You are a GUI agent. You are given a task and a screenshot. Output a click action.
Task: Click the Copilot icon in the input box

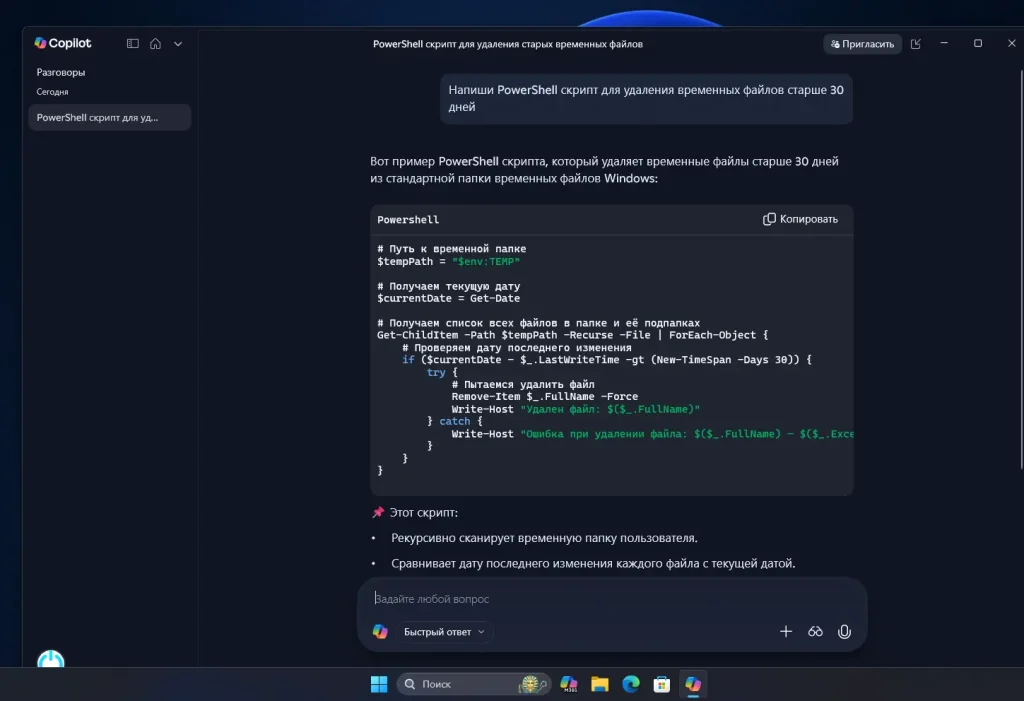point(380,632)
